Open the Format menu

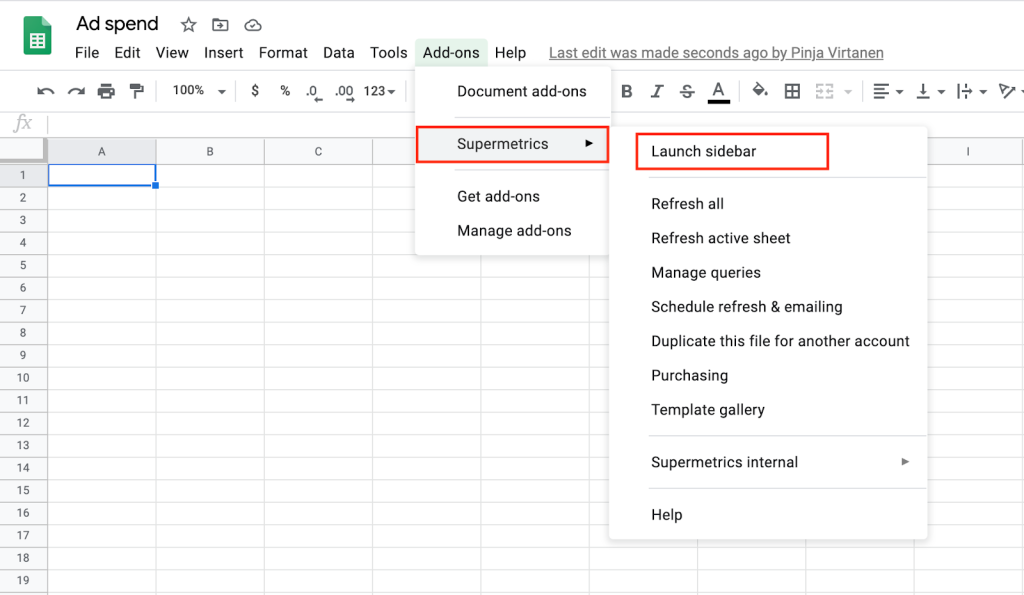[283, 53]
